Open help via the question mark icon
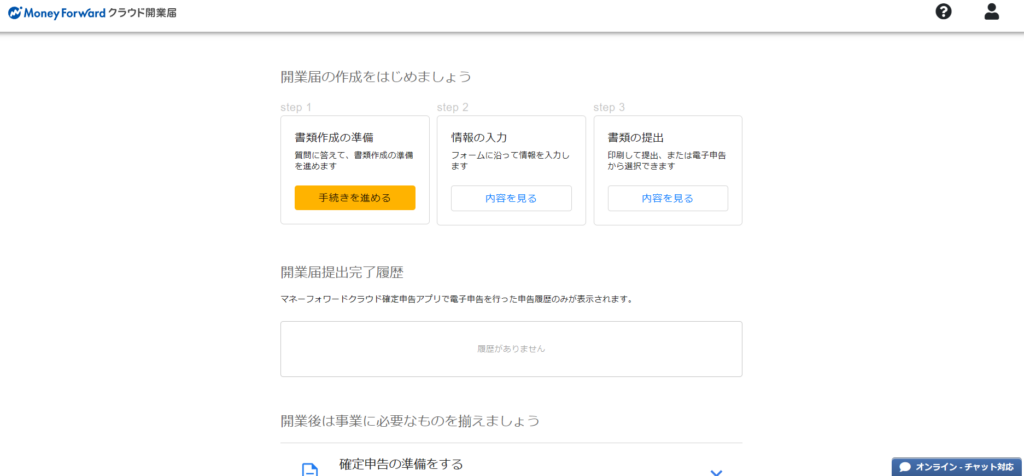Image resolution: width=1024 pixels, height=476 pixels. click(x=943, y=12)
